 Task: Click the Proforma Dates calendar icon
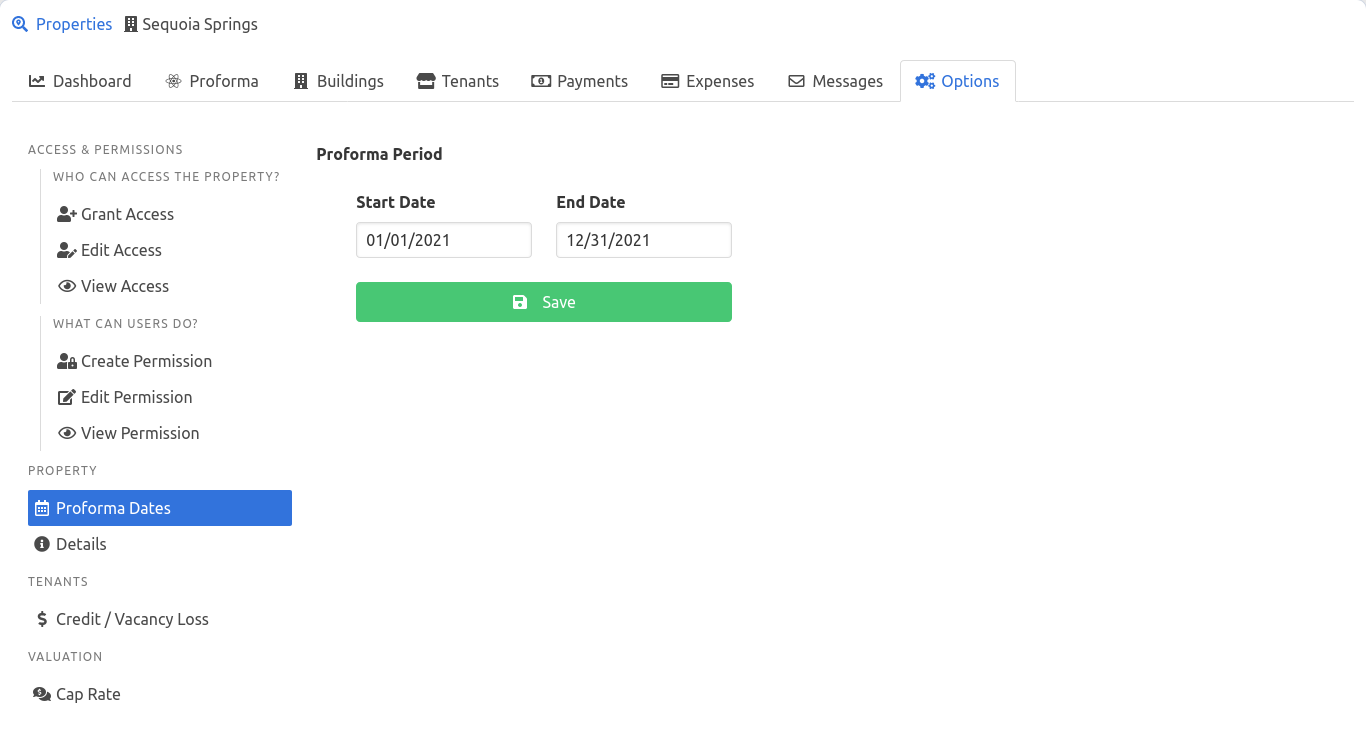[x=42, y=508]
